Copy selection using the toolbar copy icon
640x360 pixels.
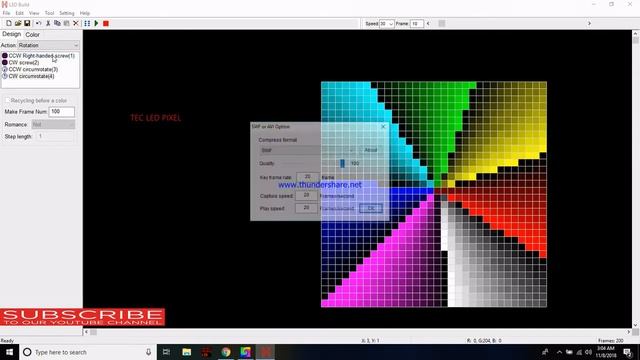(x=57, y=23)
